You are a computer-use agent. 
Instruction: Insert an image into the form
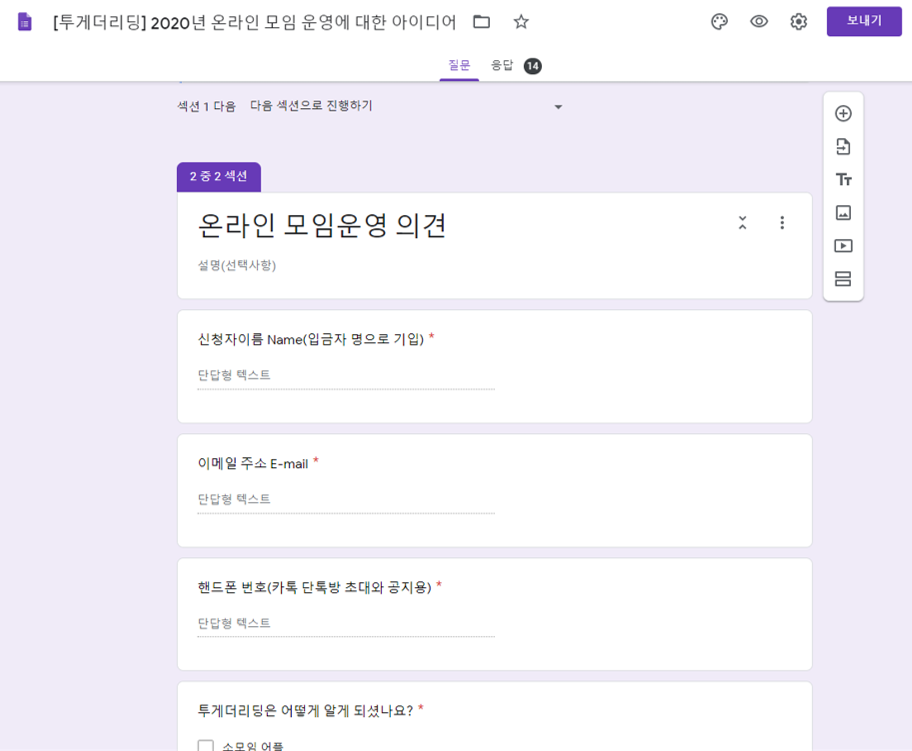click(843, 212)
